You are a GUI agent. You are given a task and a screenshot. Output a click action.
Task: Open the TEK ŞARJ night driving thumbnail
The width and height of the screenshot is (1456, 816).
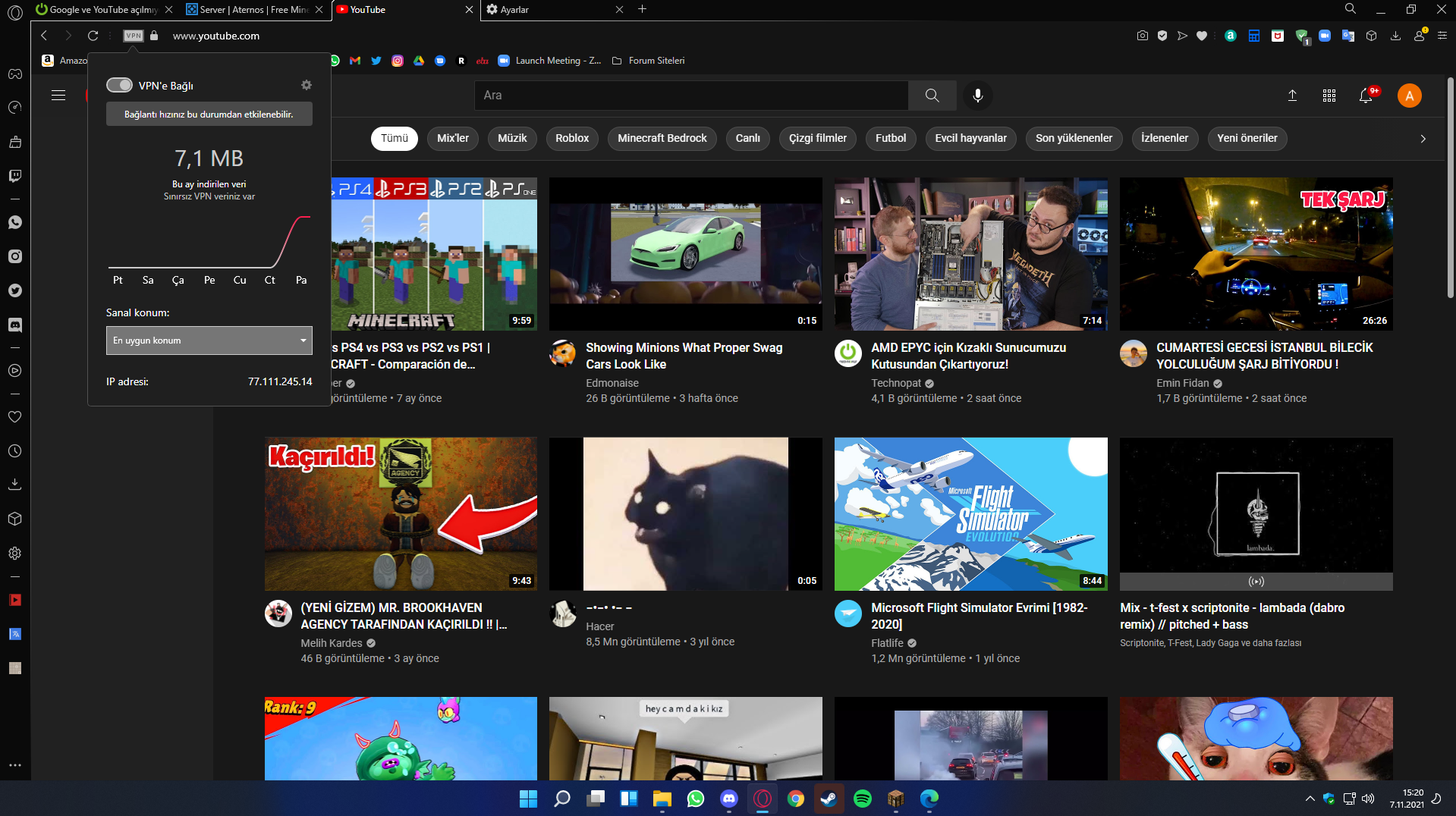coord(1256,254)
